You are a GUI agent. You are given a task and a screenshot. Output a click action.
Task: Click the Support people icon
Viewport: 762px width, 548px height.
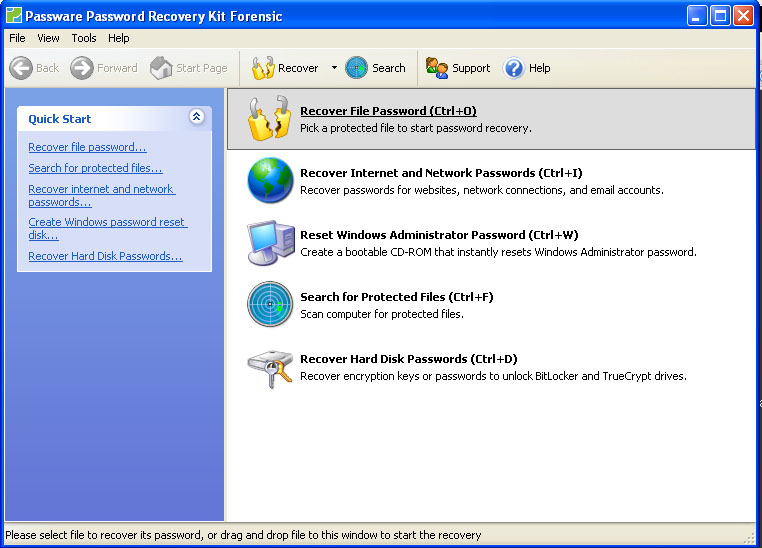coord(437,68)
